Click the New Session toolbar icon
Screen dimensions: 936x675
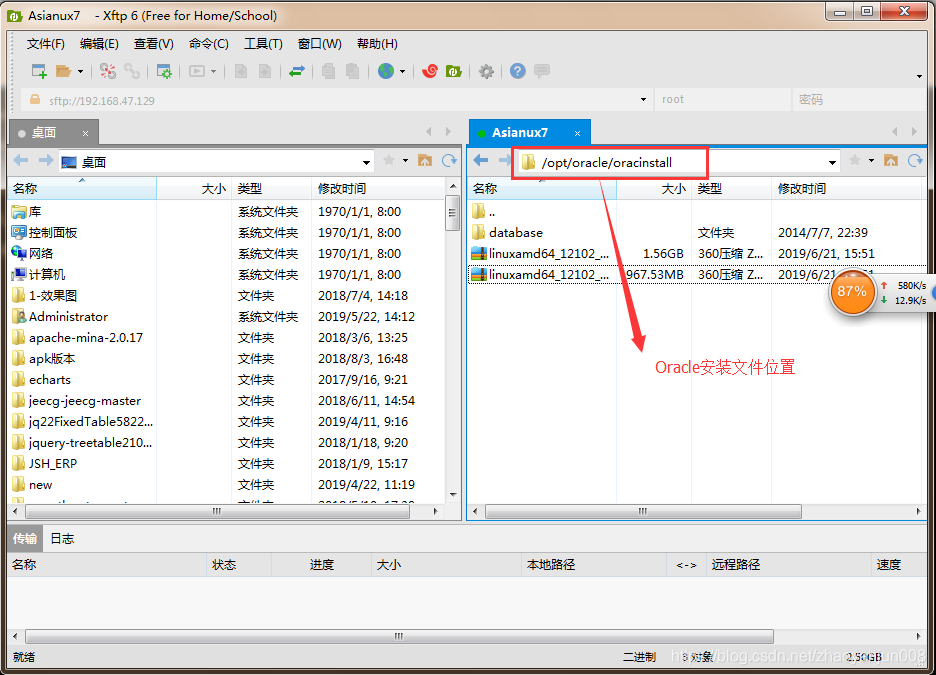click(x=39, y=72)
